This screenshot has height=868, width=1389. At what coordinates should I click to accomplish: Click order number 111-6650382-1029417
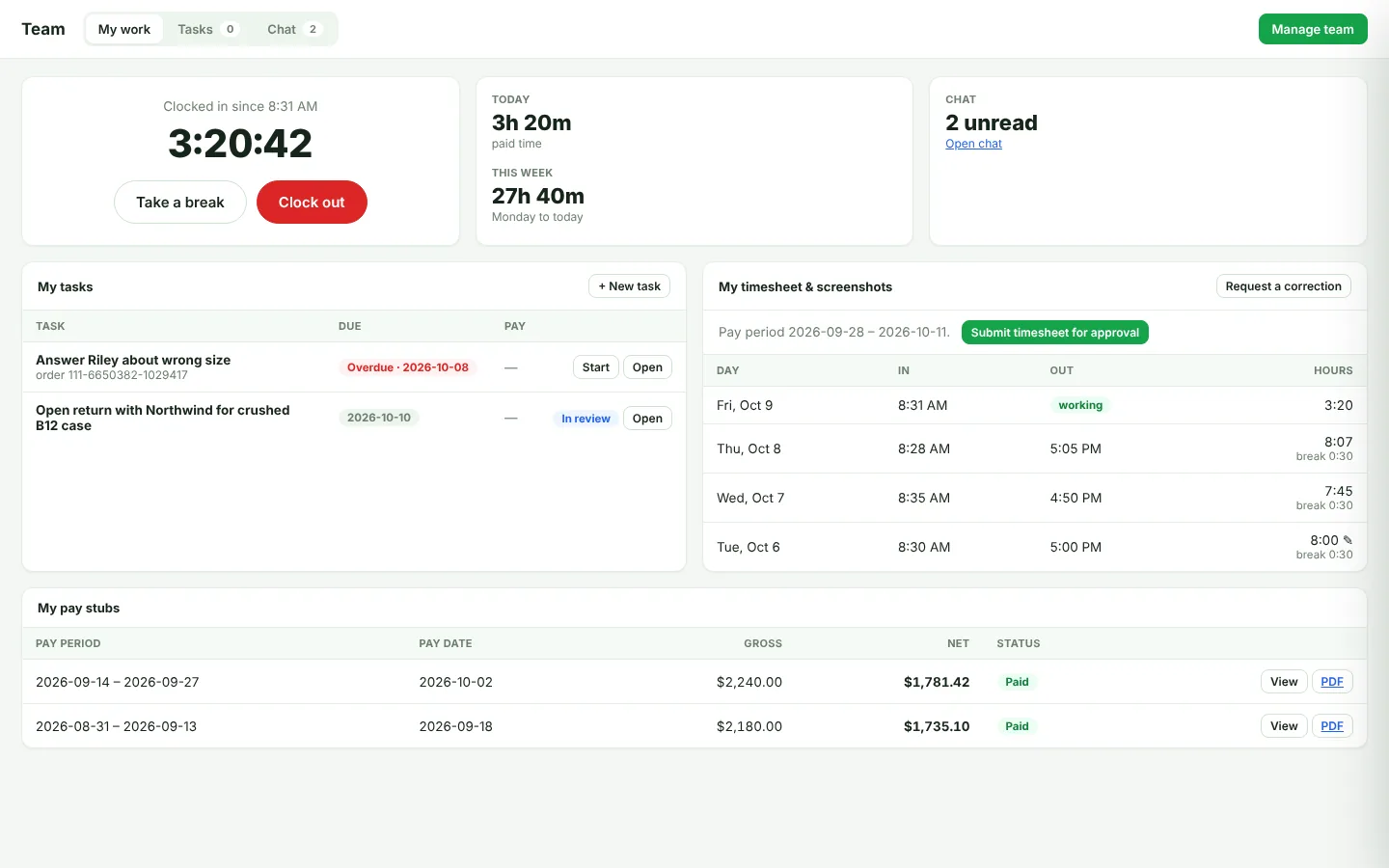point(112,375)
